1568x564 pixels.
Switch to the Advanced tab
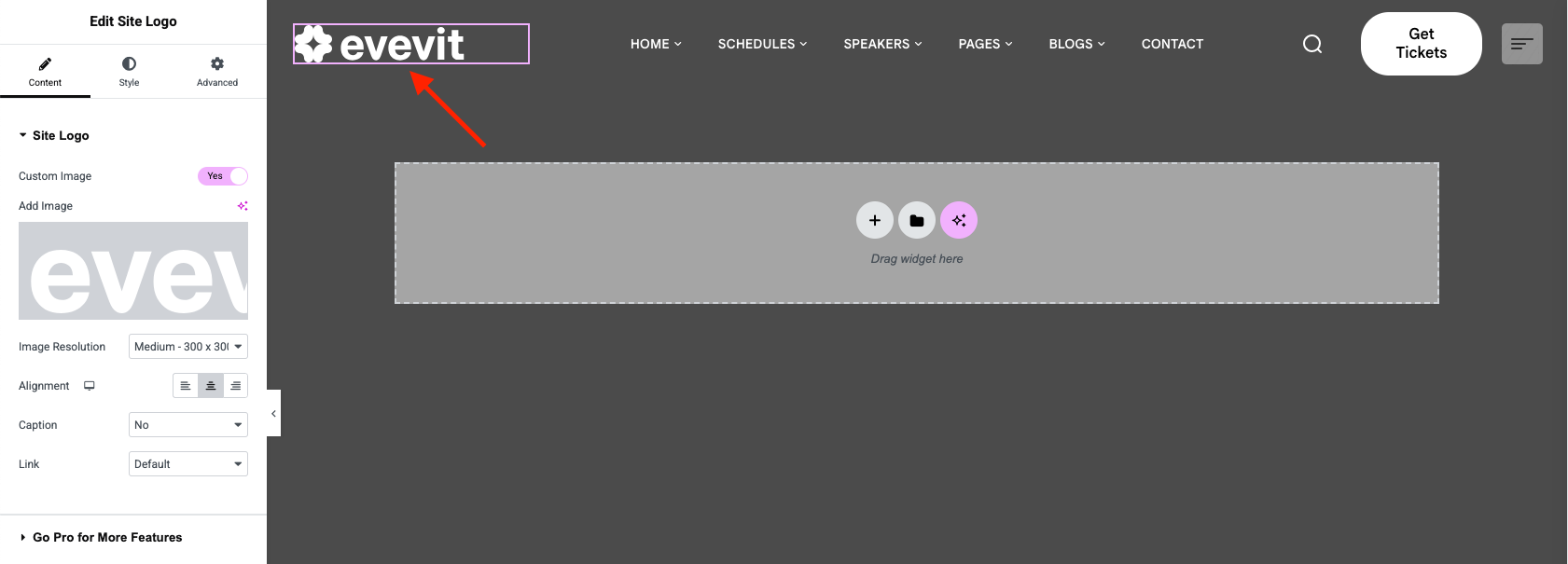216,72
